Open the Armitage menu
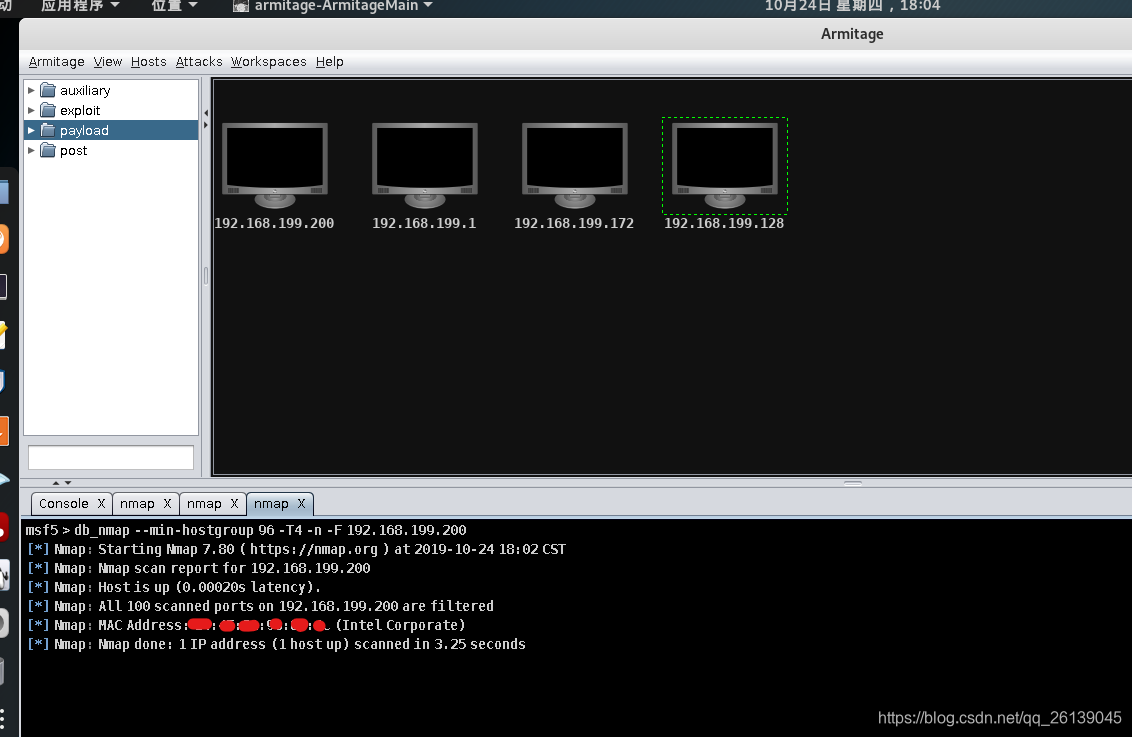The image size is (1132, 737). tap(56, 62)
